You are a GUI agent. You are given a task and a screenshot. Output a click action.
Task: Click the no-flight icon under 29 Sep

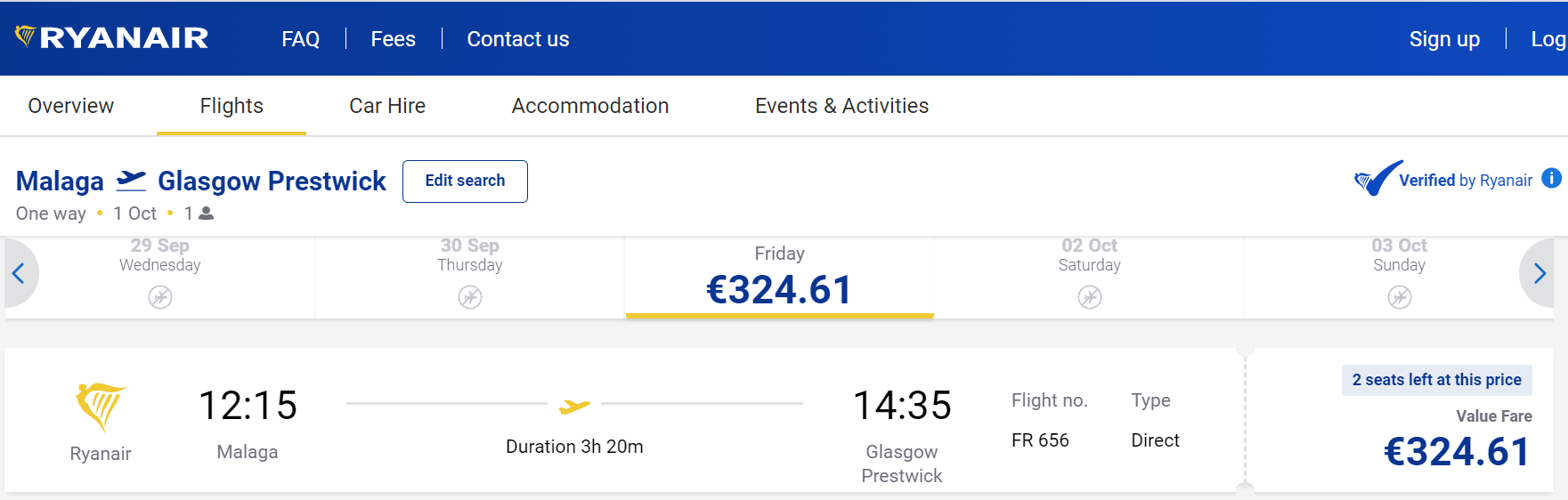point(160,297)
